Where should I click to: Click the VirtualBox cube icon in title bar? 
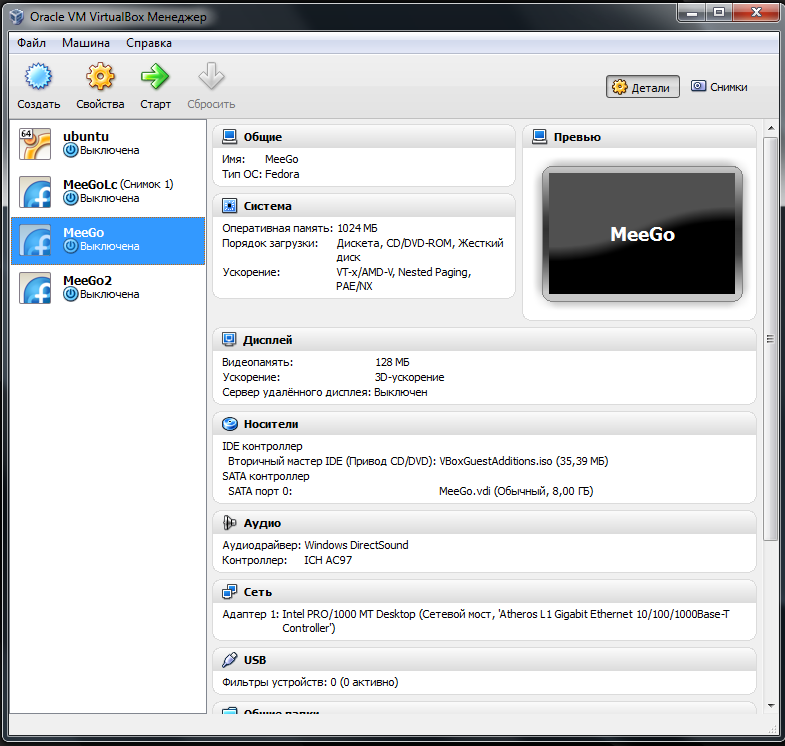[17, 17]
